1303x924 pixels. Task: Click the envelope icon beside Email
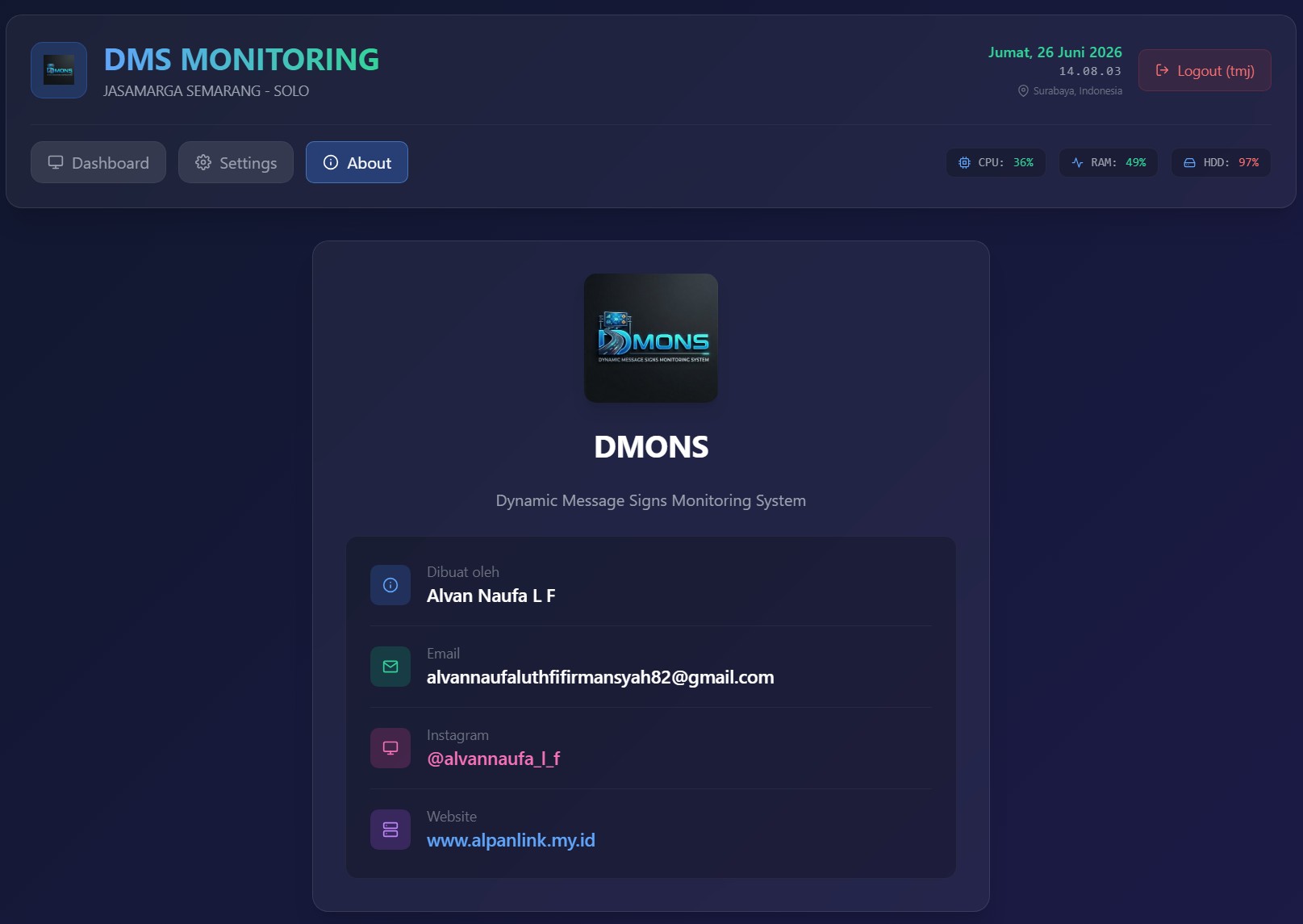coord(390,667)
